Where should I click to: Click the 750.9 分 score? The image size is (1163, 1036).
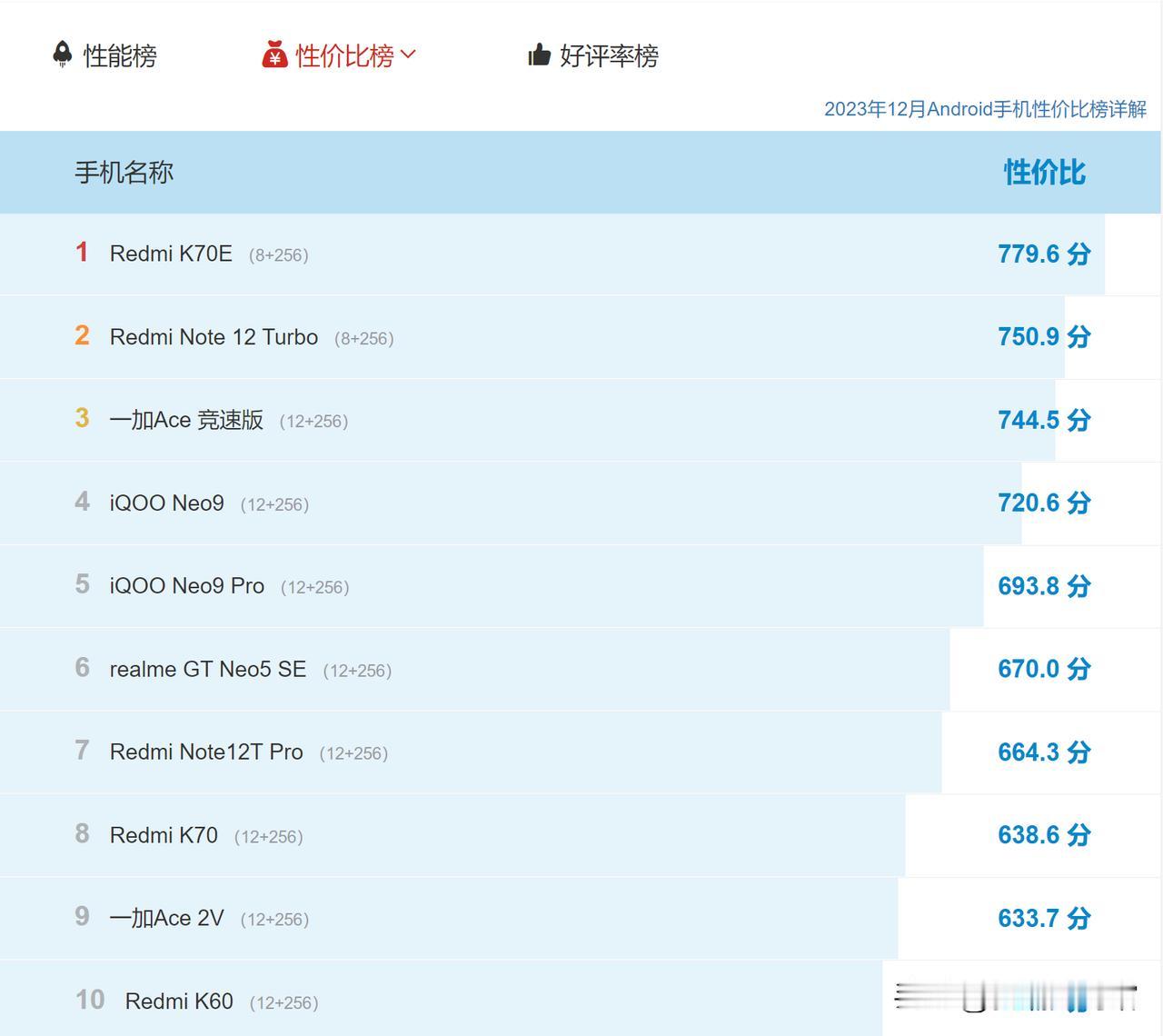(1044, 336)
